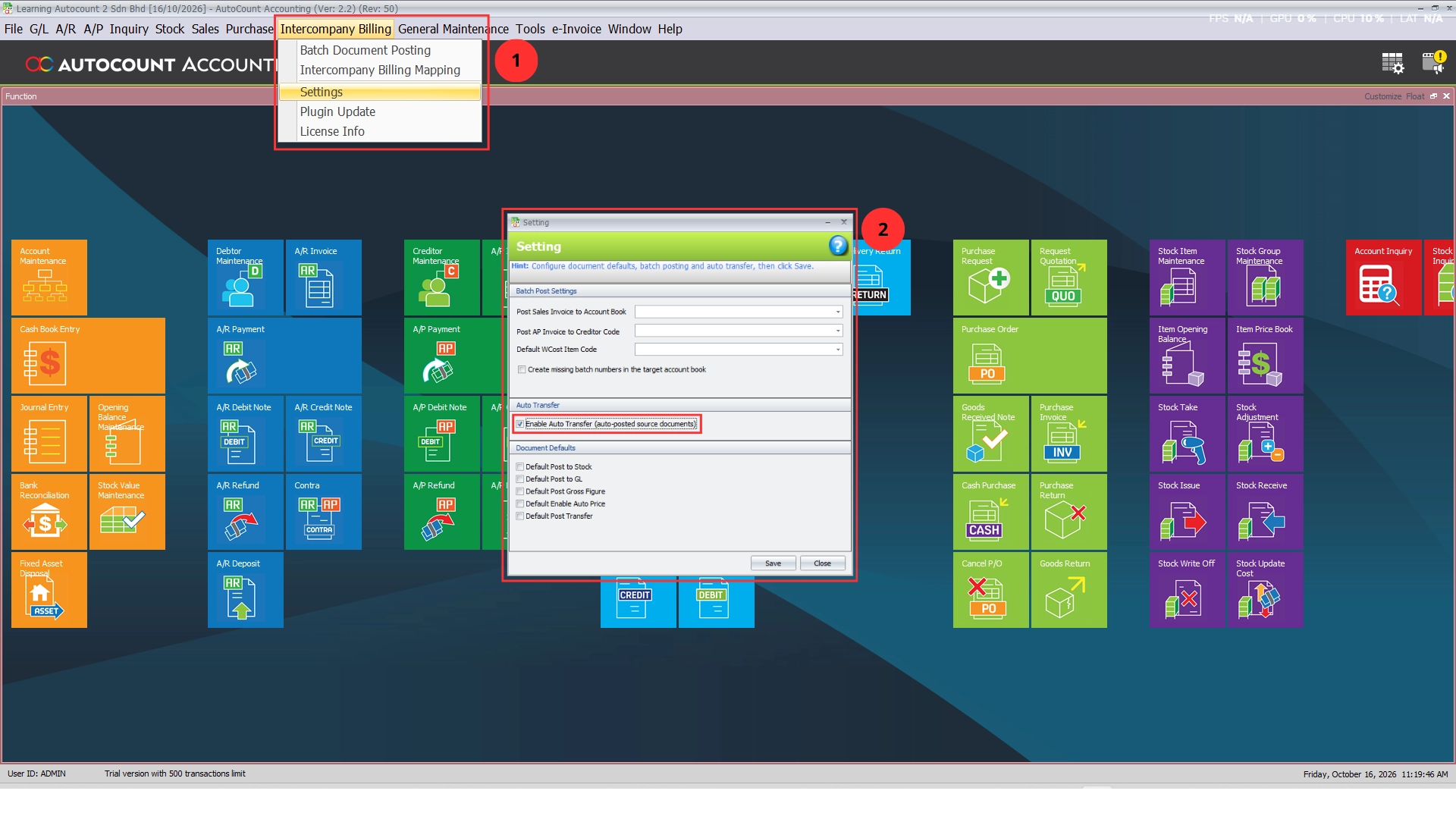Viewport: 1456px width, 819px height.
Task: Open the Stock Item Maintenance tile
Action: [x=1188, y=278]
